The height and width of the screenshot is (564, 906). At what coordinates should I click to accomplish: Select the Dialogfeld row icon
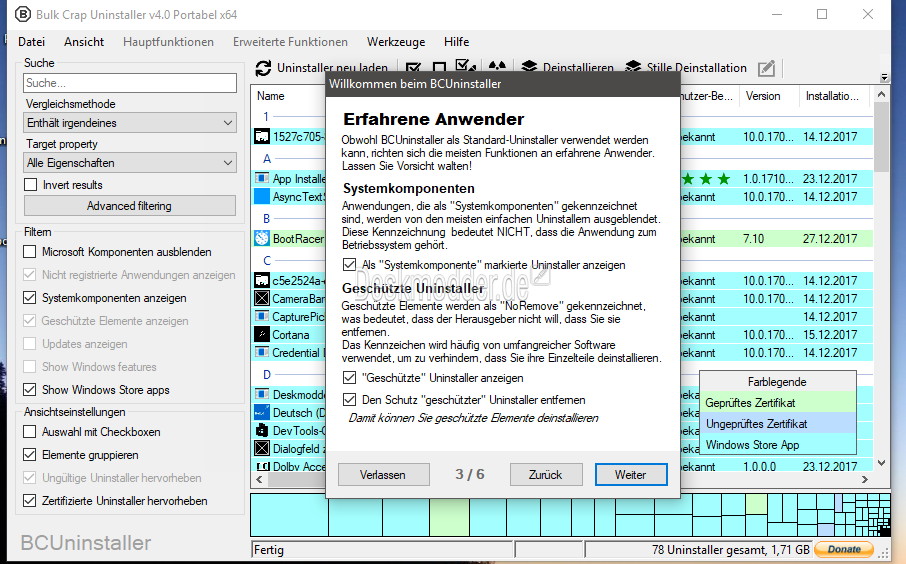click(262, 448)
